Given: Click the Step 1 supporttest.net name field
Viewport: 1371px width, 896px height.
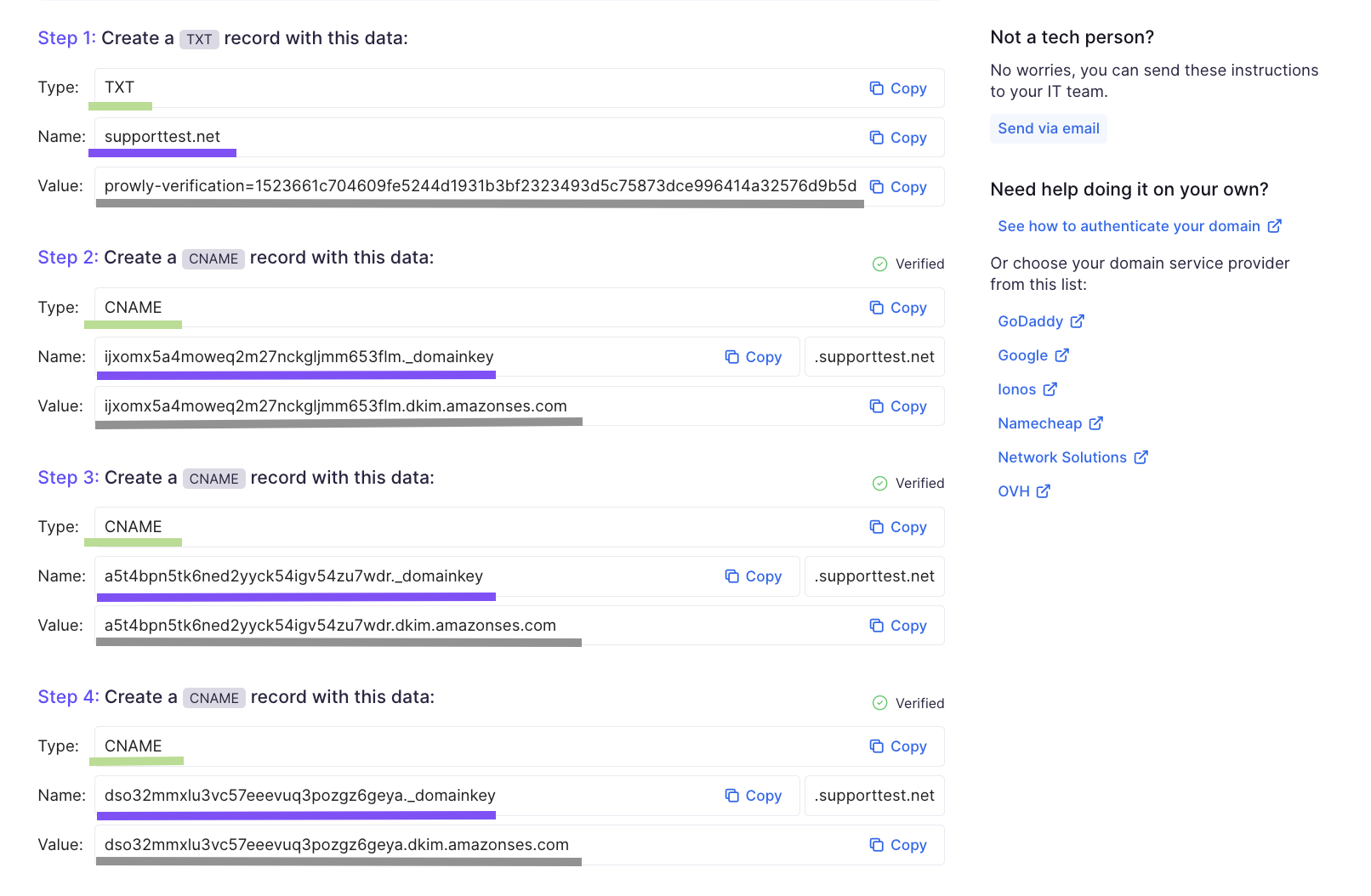Looking at the screenshot, I should click(x=519, y=137).
